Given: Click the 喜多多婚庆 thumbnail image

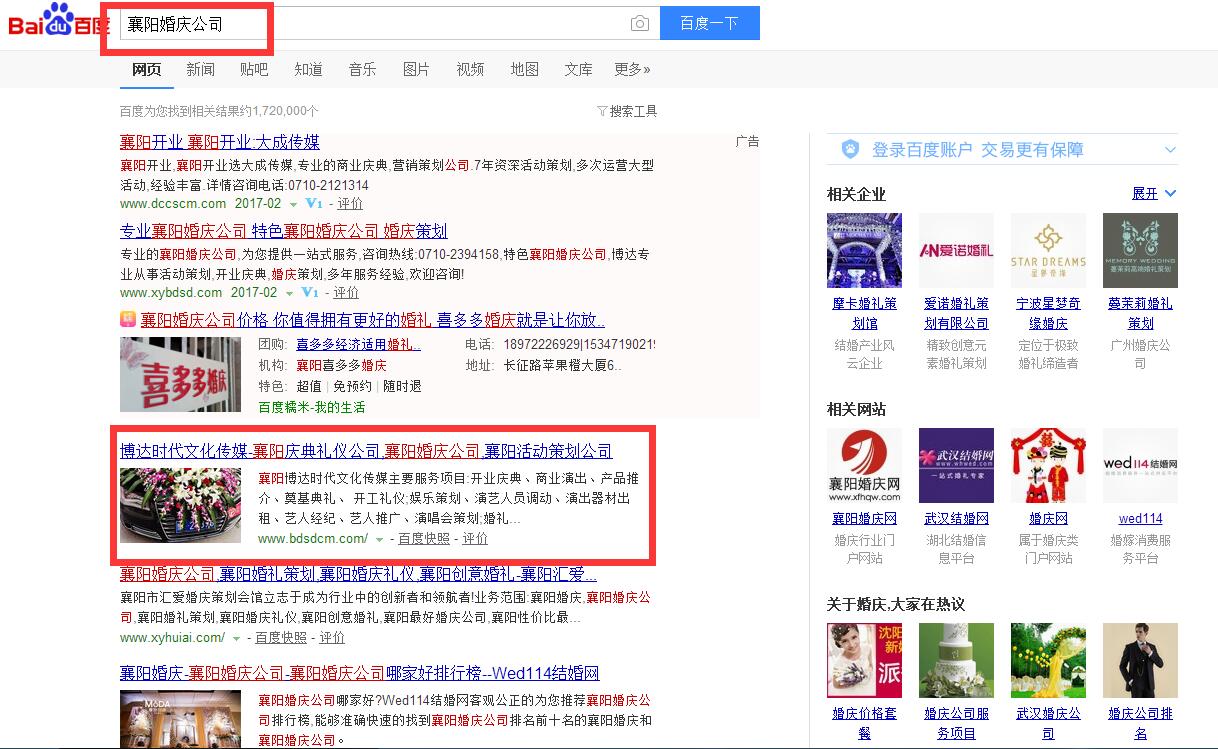Looking at the screenshot, I should click(x=180, y=374).
